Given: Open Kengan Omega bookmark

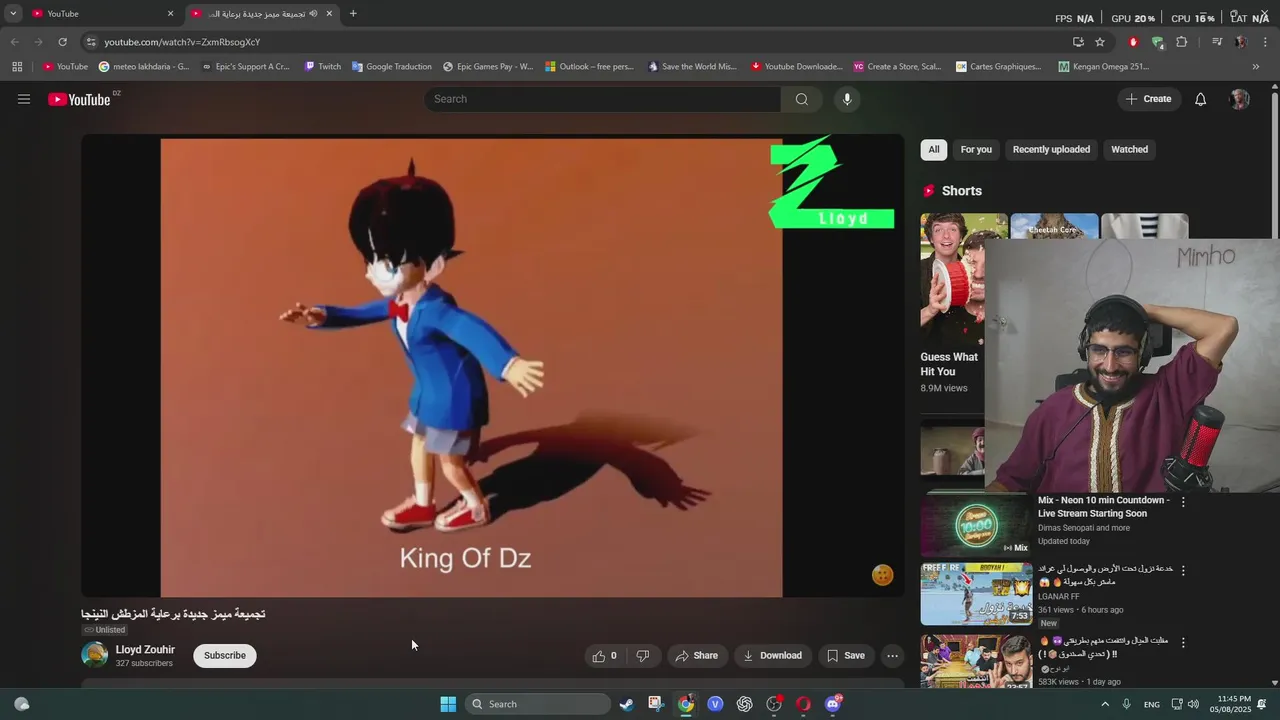Looking at the screenshot, I should pyautogui.click(x=1103, y=67).
